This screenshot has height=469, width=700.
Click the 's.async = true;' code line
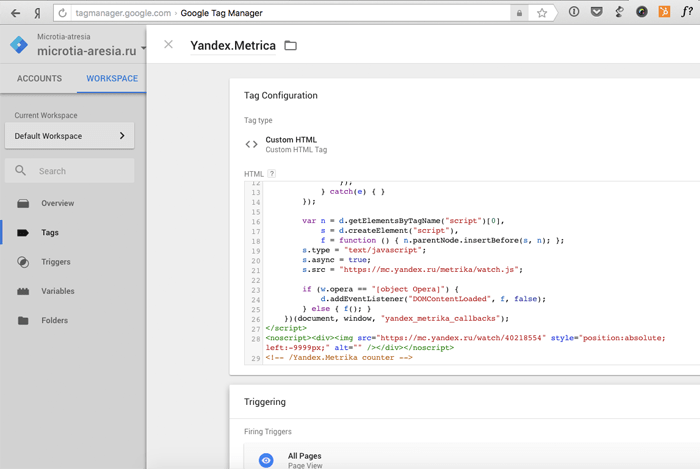point(337,260)
